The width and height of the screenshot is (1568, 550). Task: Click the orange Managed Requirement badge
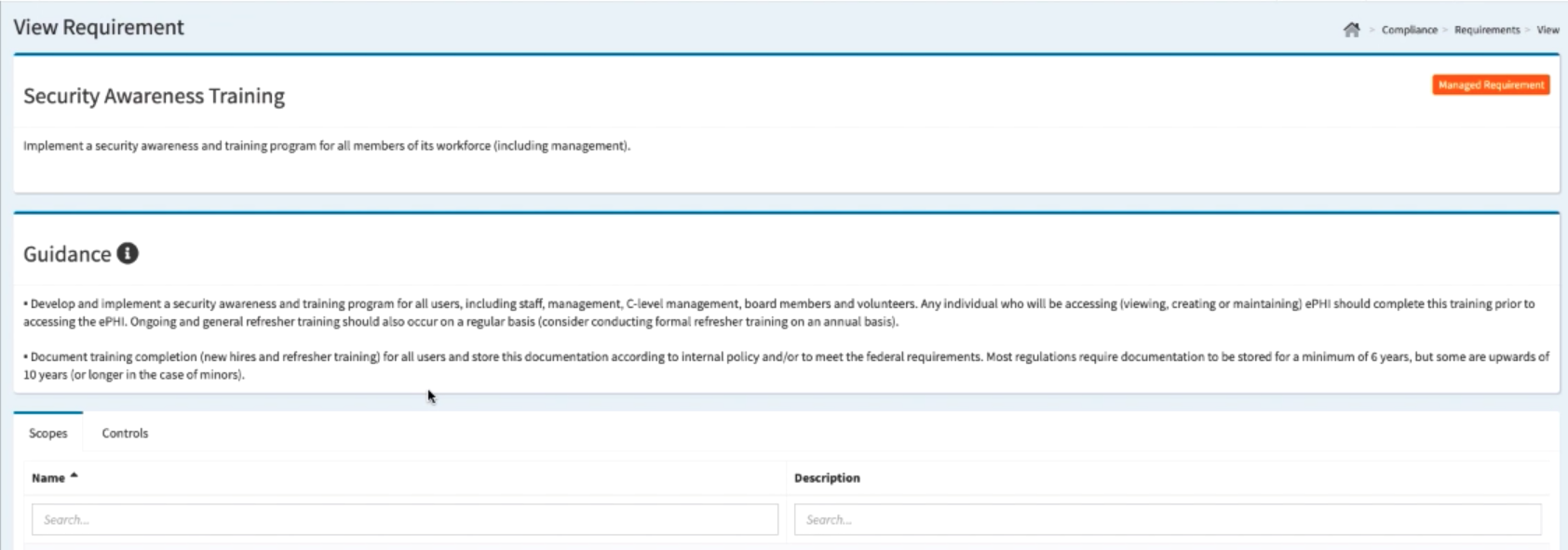1491,85
